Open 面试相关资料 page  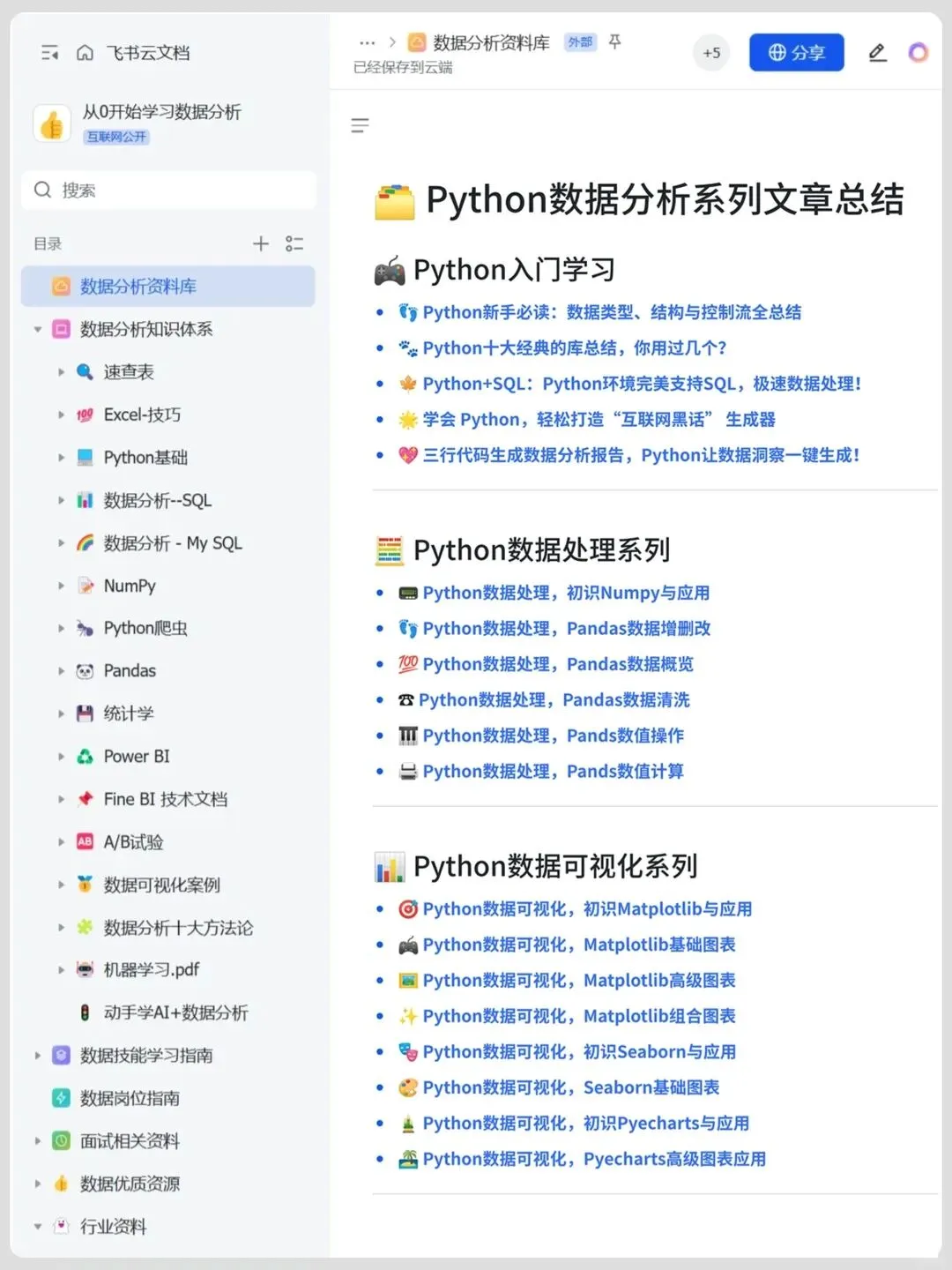click(x=130, y=1141)
